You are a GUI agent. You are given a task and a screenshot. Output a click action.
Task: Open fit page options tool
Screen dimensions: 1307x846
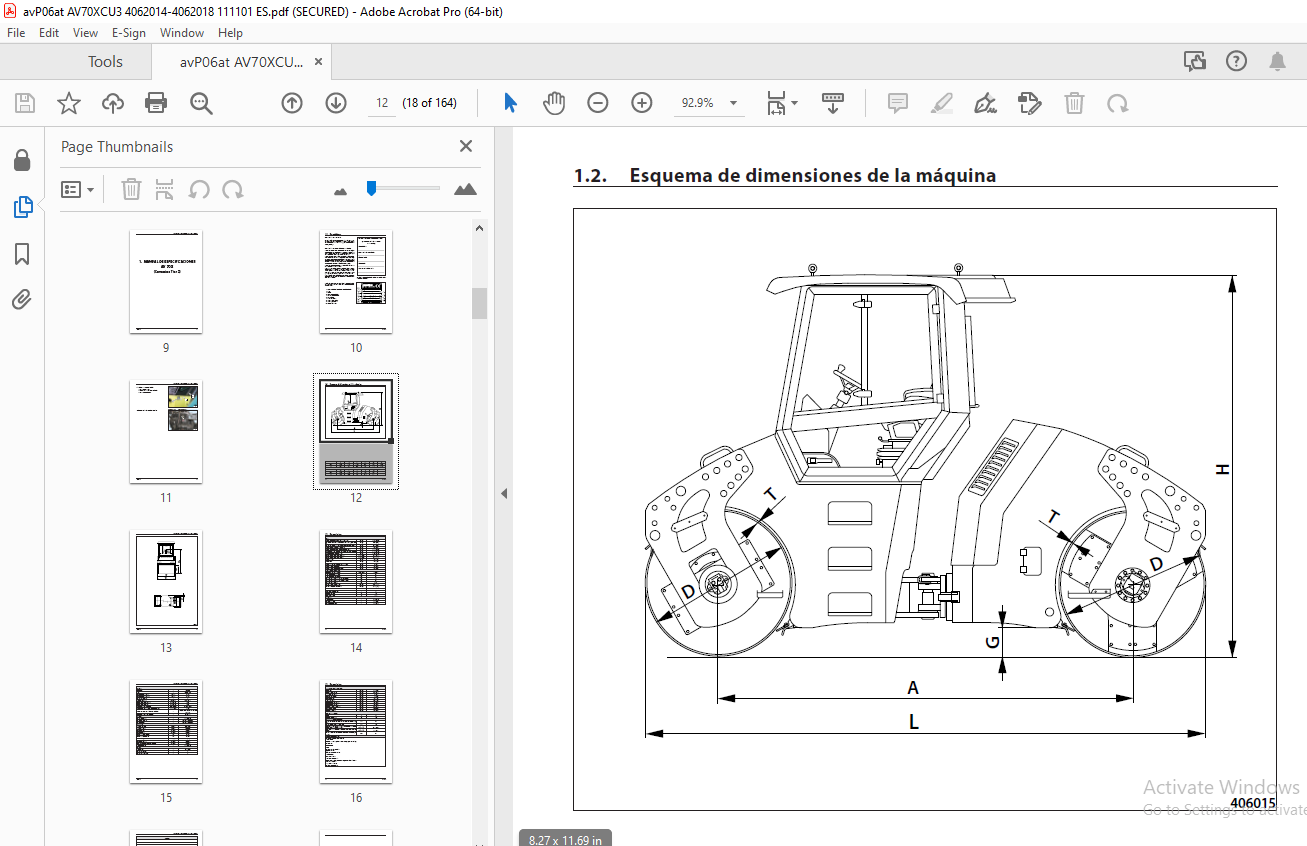782,102
